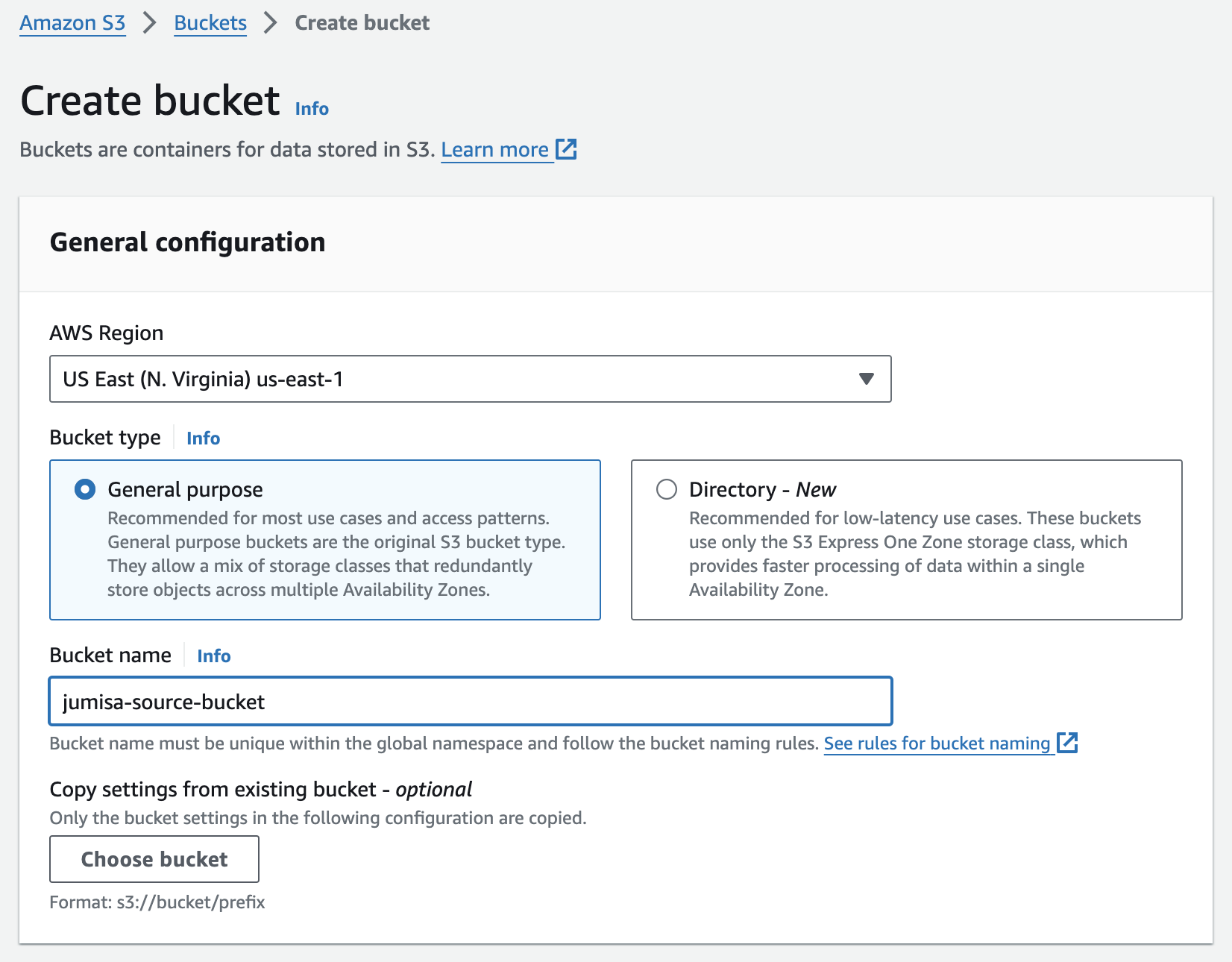Click the Directory - New card label
This screenshot has width=1232, height=962.
762,490
